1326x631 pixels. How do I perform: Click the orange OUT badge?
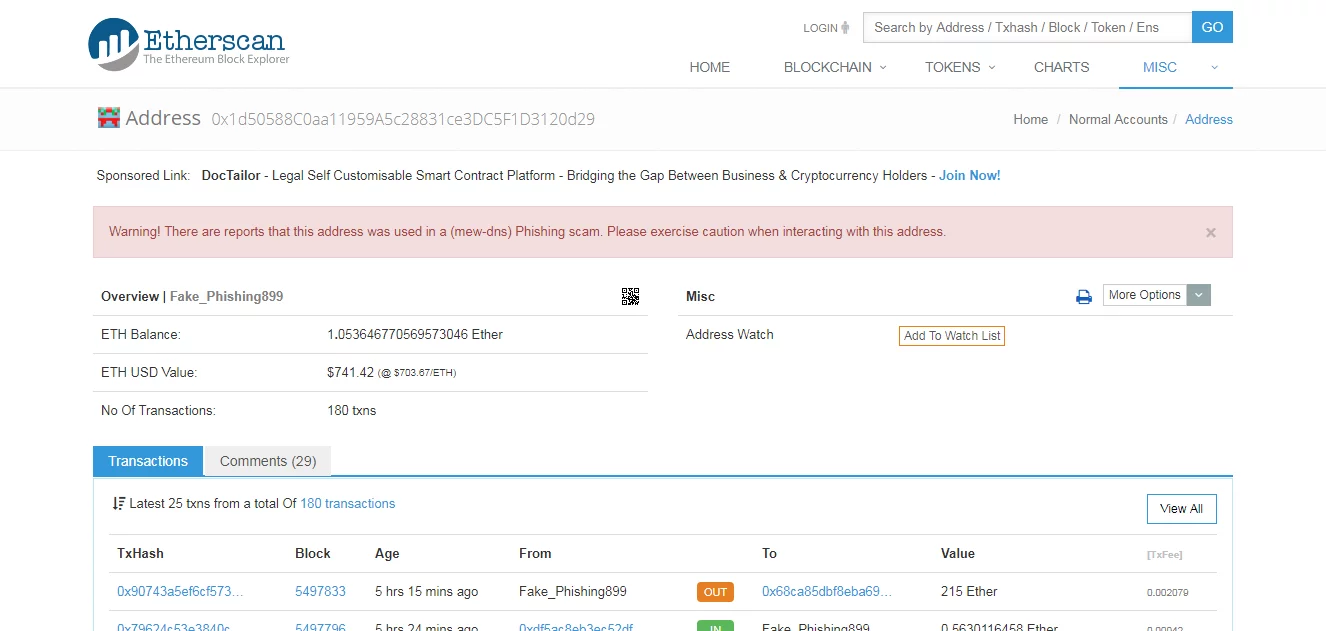pyautogui.click(x=715, y=592)
